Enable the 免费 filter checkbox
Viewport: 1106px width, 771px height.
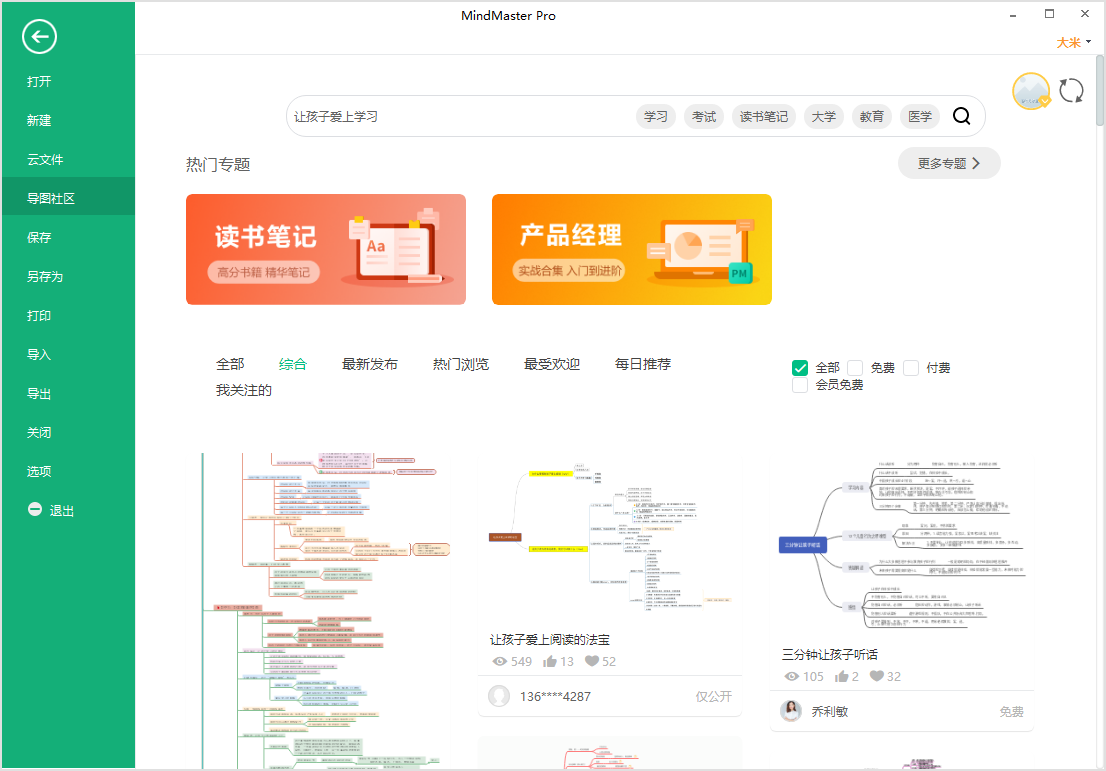point(855,368)
